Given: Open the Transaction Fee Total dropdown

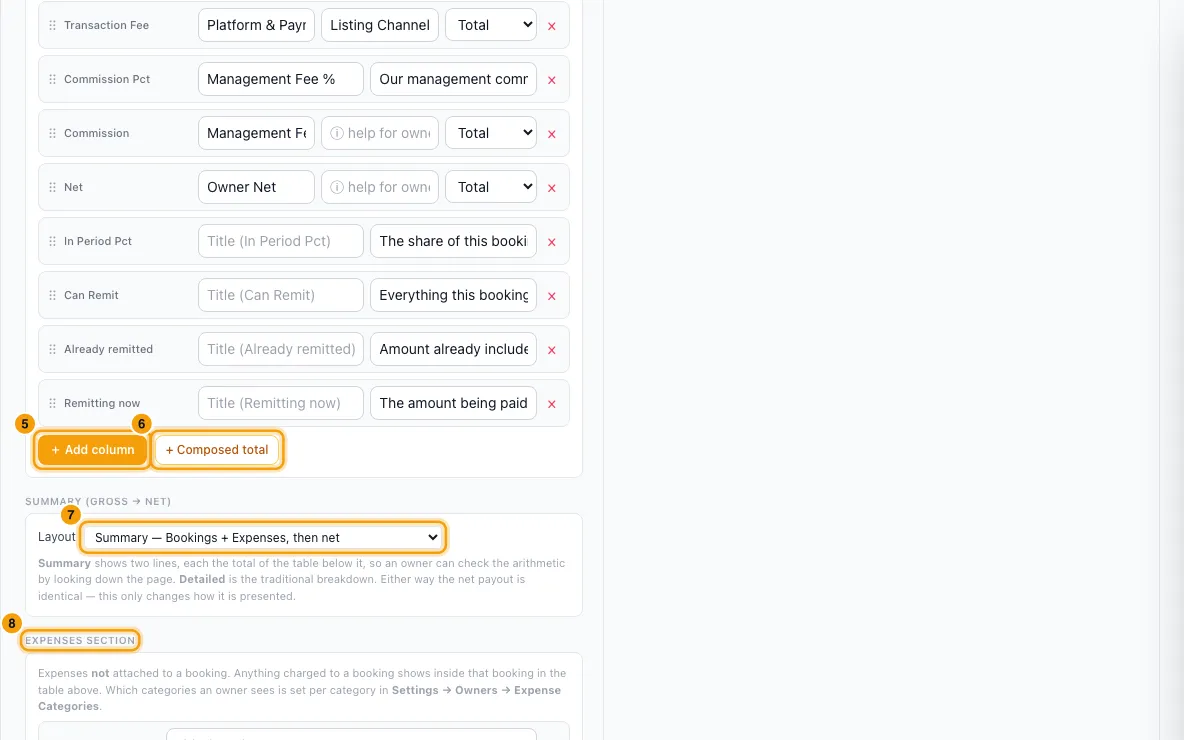Looking at the screenshot, I should tap(491, 25).
